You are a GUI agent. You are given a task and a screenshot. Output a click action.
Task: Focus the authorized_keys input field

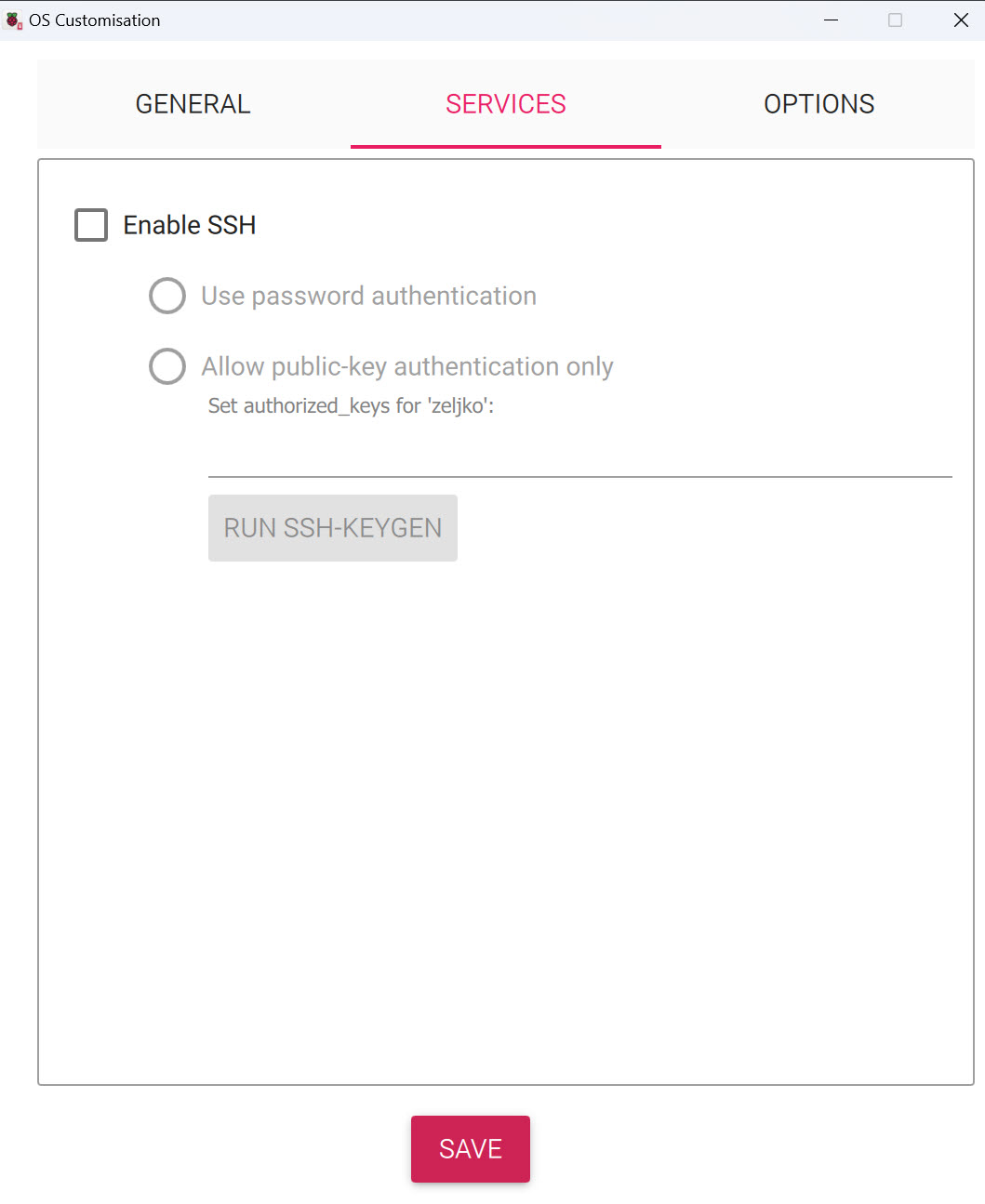[x=580, y=456]
